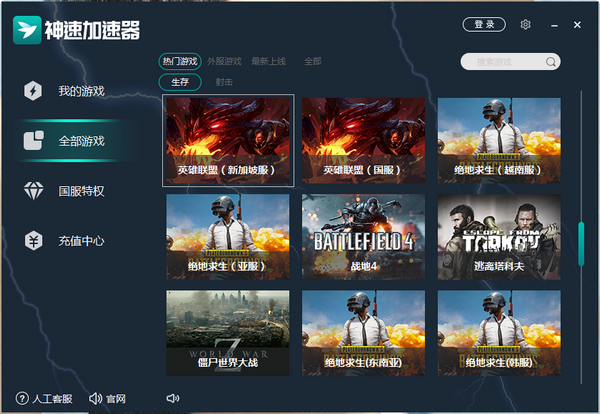Select the 射击 category filter
This screenshot has height=414, width=600.
pos(224,82)
